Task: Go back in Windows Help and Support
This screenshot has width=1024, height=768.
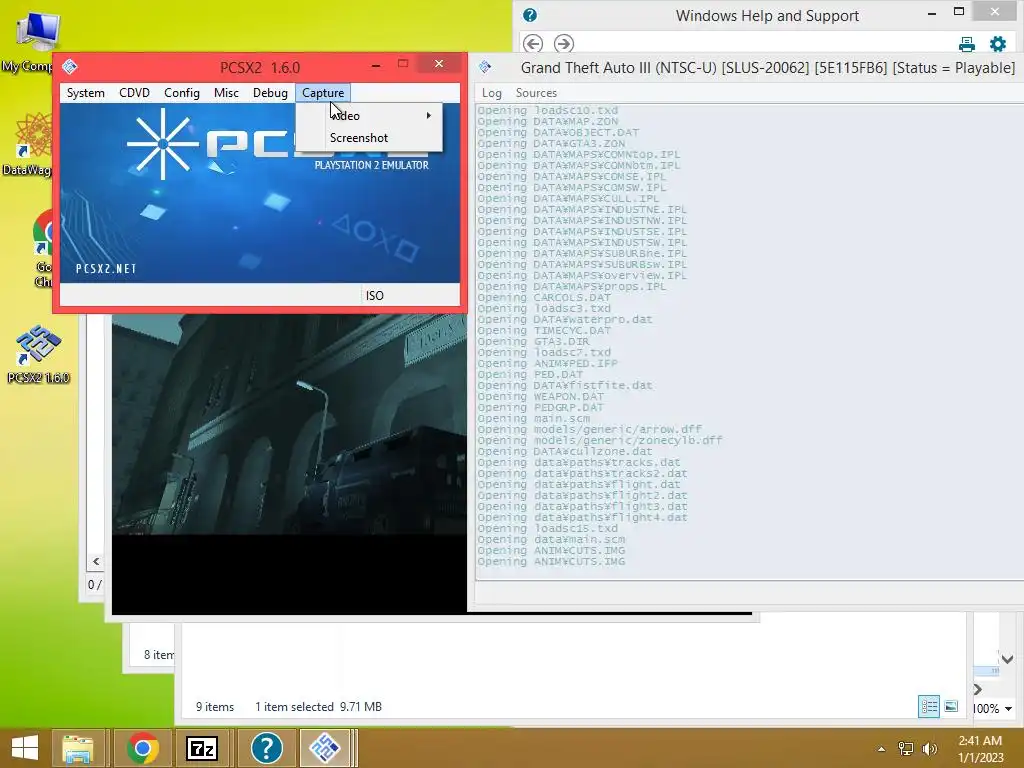Action: click(533, 44)
